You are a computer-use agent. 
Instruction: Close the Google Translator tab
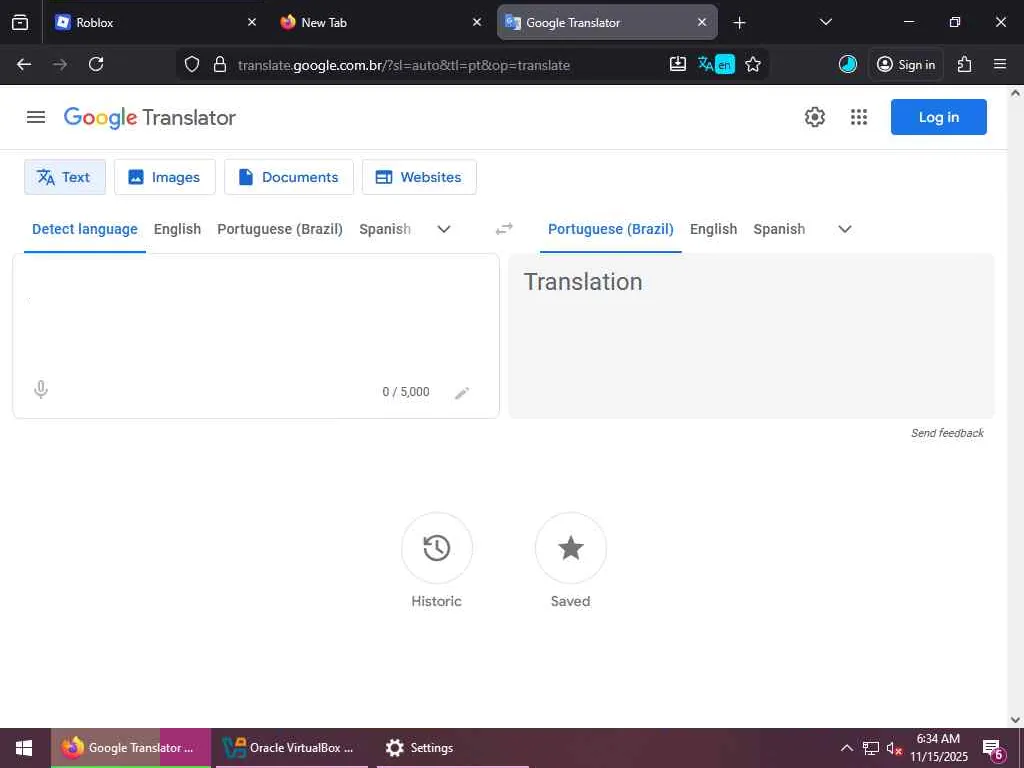point(701,22)
